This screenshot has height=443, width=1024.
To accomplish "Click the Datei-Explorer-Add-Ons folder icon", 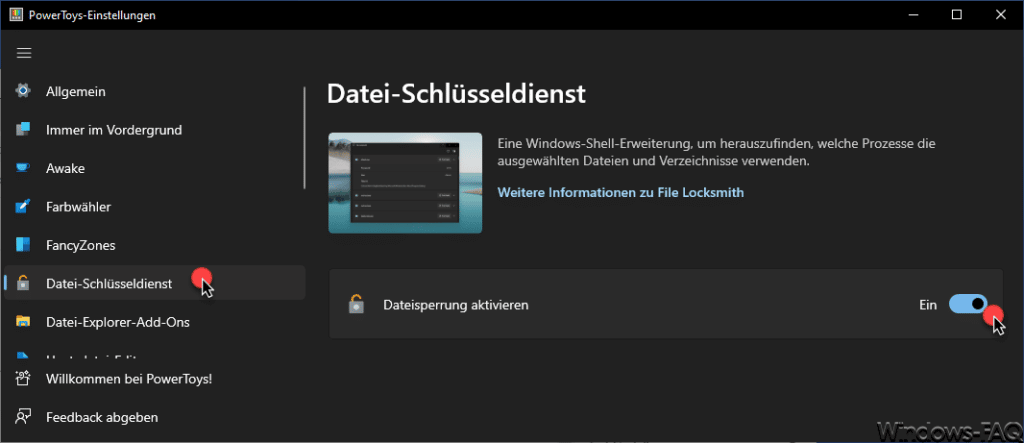I will coord(24,322).
